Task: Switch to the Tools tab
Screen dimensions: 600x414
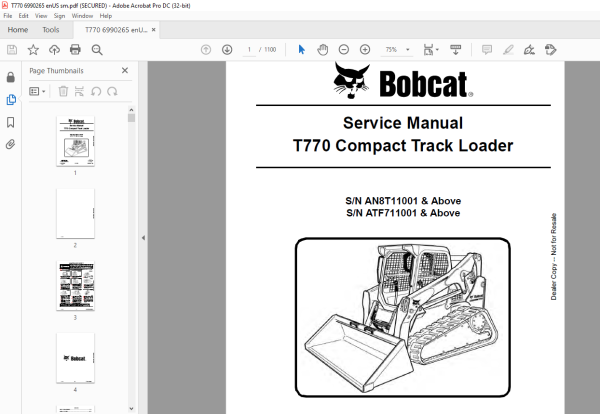Action: 51,30
